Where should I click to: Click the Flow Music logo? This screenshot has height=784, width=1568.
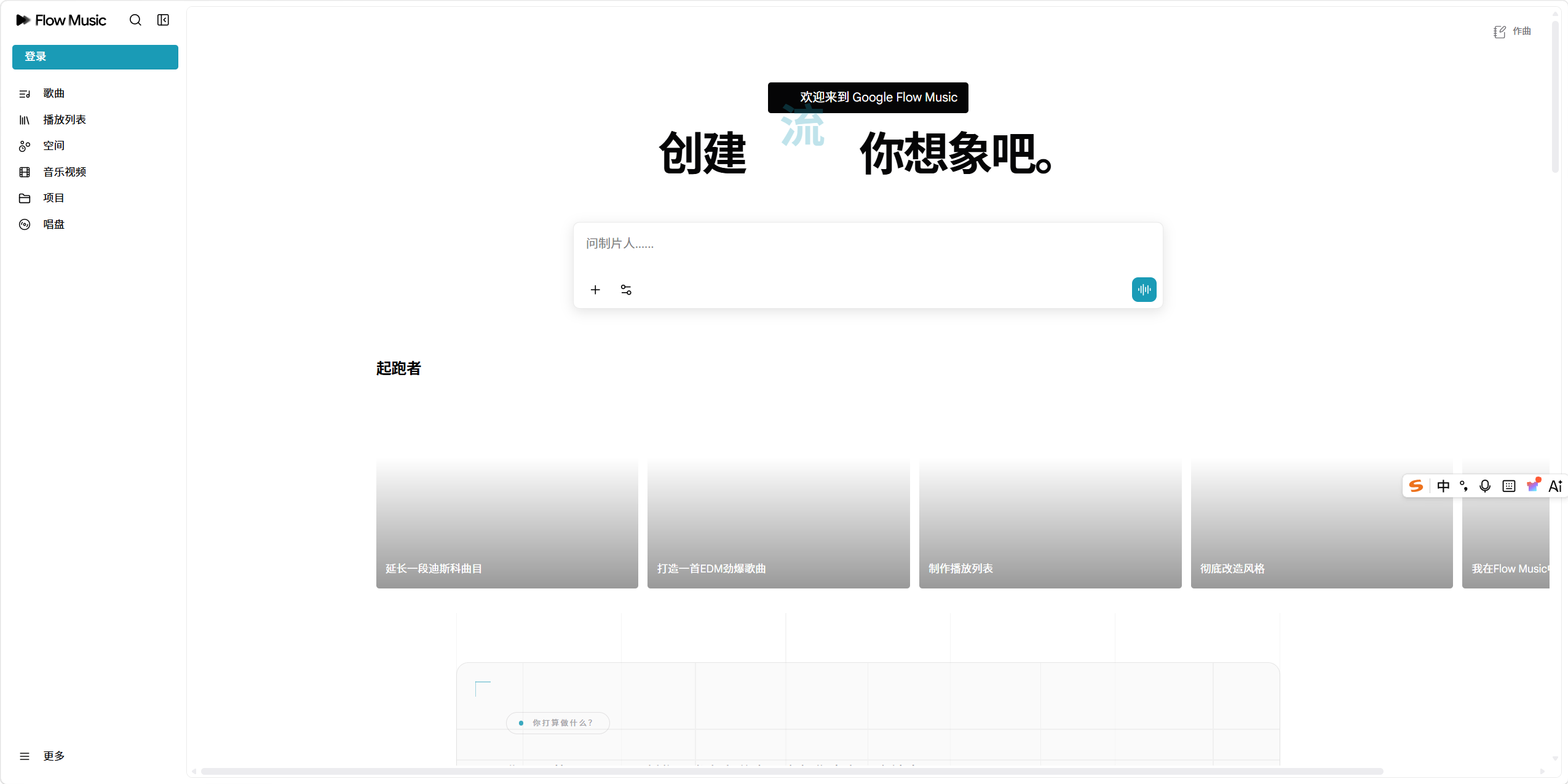point(61,20)
